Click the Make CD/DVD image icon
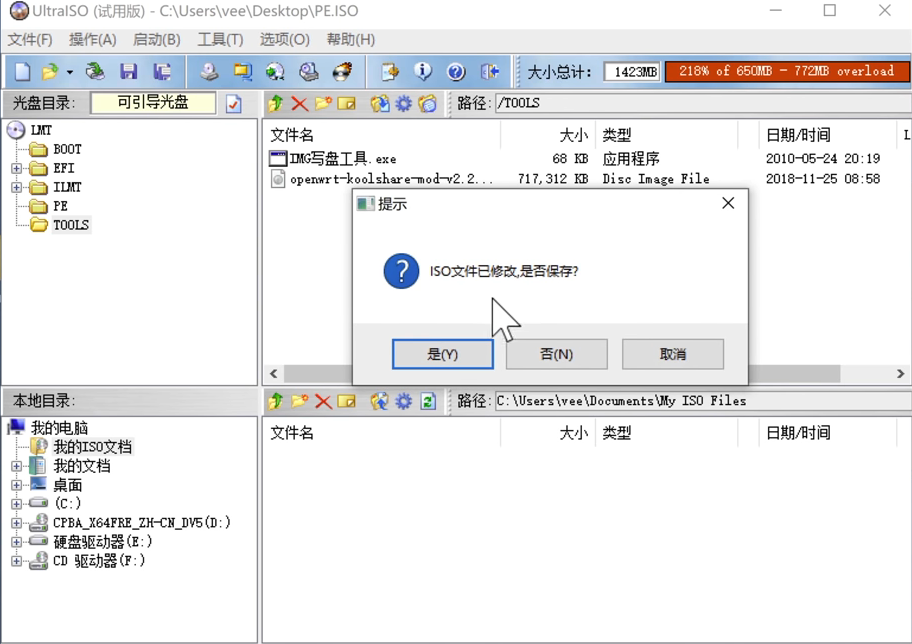 [209, 72]
